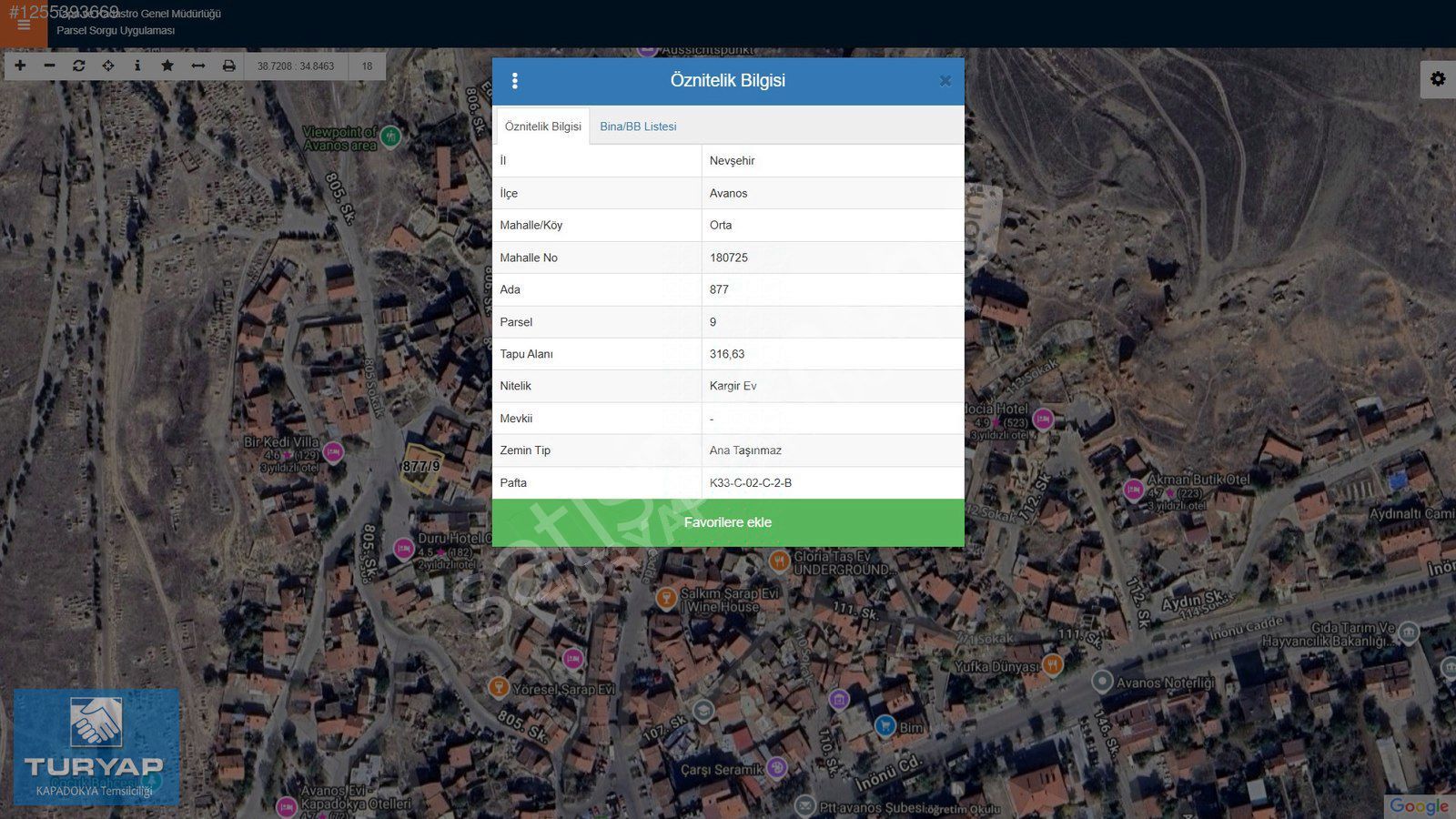Click the print icon in toolbar

click(x=228, y=66)
